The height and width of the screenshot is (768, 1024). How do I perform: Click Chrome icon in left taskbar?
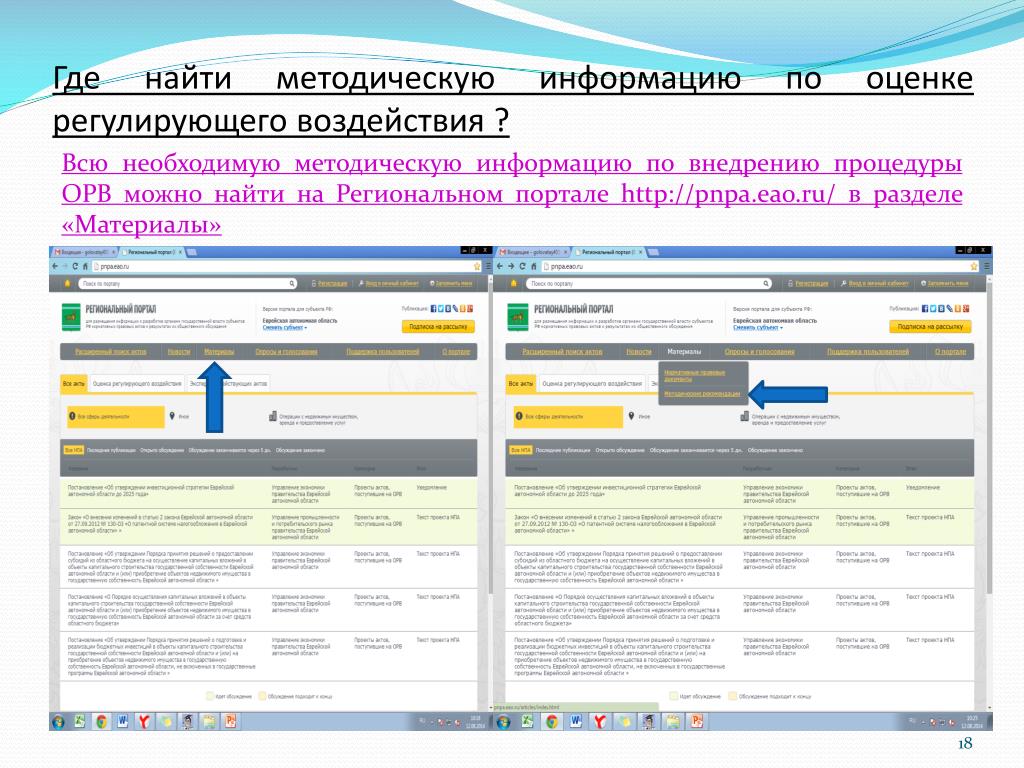101,722
